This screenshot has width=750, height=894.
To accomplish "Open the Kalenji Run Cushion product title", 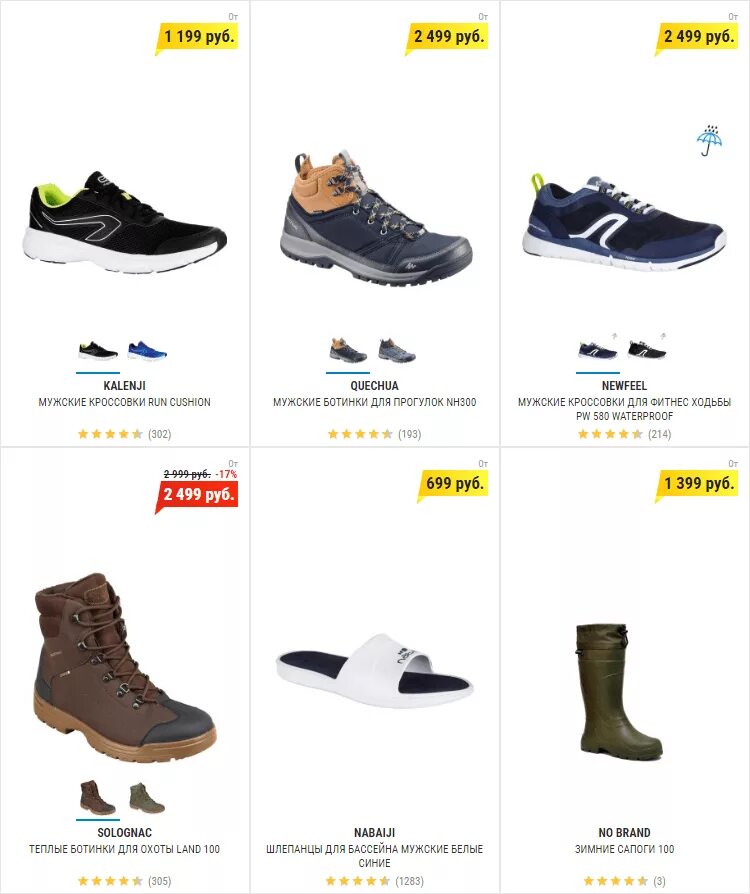I will click(124, 402).
